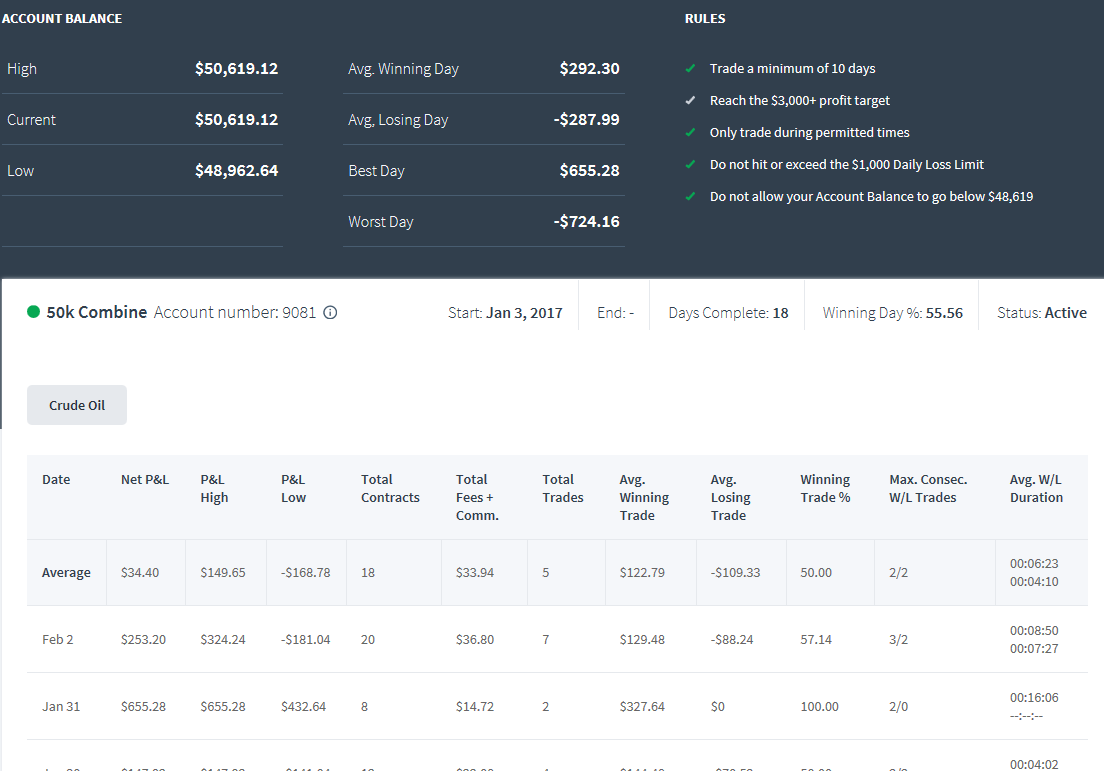Click checkmark beside Daily Loss Limit rule
This screenshot has width=1104, height=771.
[x=691, y=164]
